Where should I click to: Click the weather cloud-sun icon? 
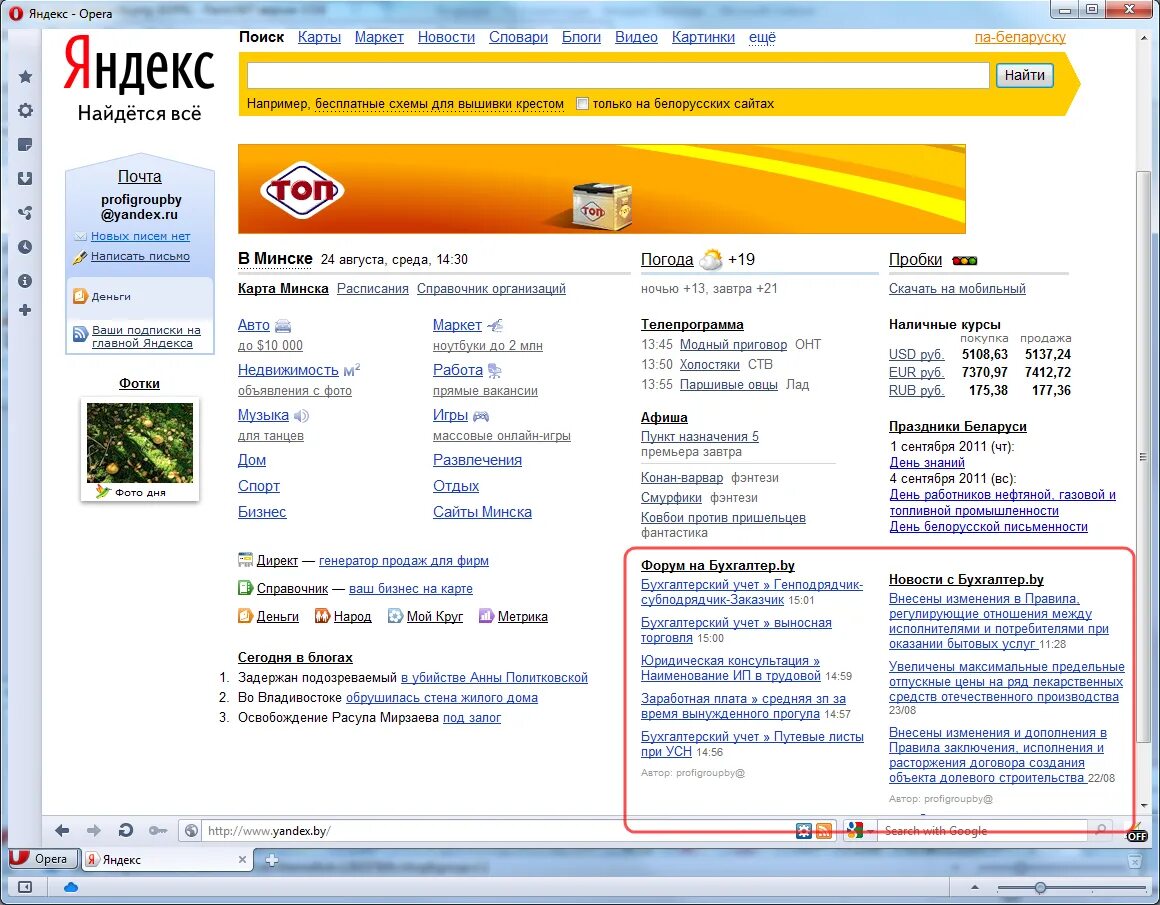[711, 259]
